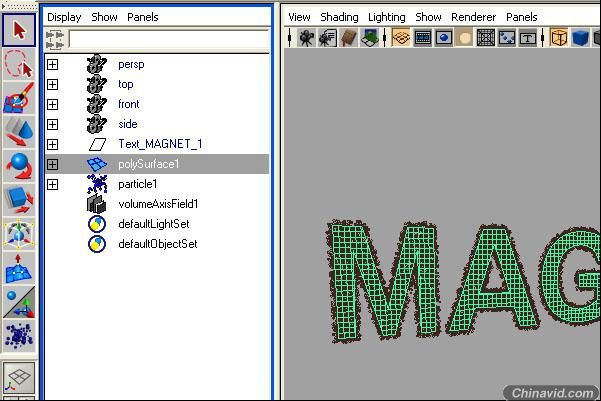This screenshot has height=401, width=601.
Task: Toggle the film gate icon
Action: coord(422,38)
